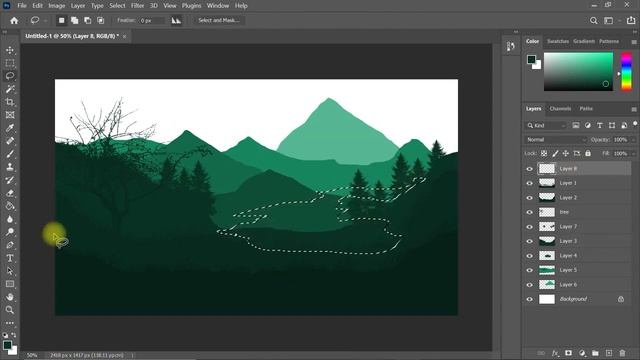This screenshot has height=360, width=640.
Task: Hide Layer 2 using its eye icon
Action: point(529,198)
